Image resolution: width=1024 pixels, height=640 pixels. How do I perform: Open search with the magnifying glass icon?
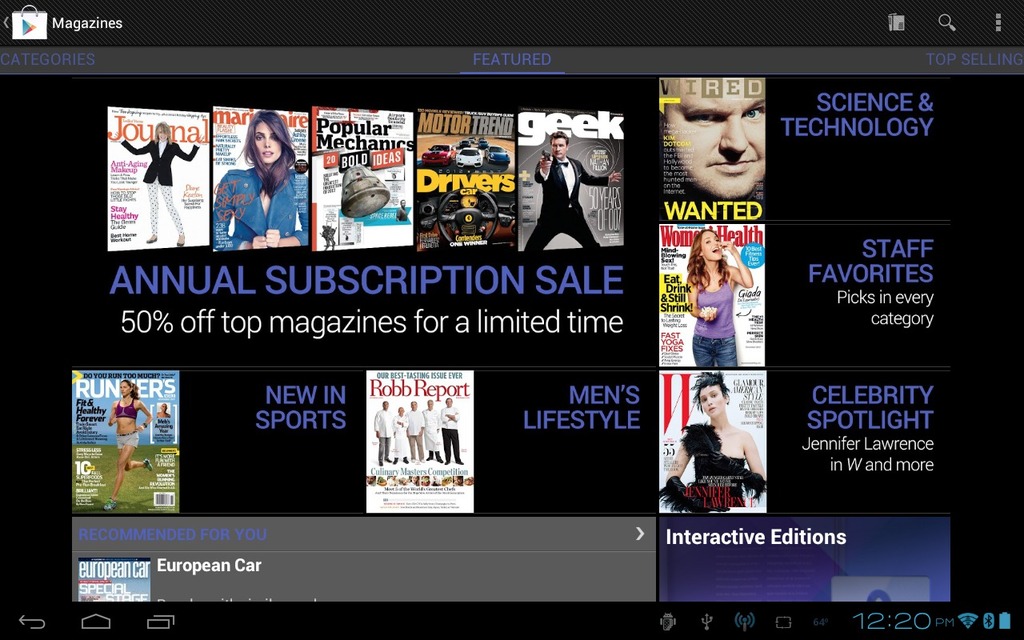coord(947,22)
